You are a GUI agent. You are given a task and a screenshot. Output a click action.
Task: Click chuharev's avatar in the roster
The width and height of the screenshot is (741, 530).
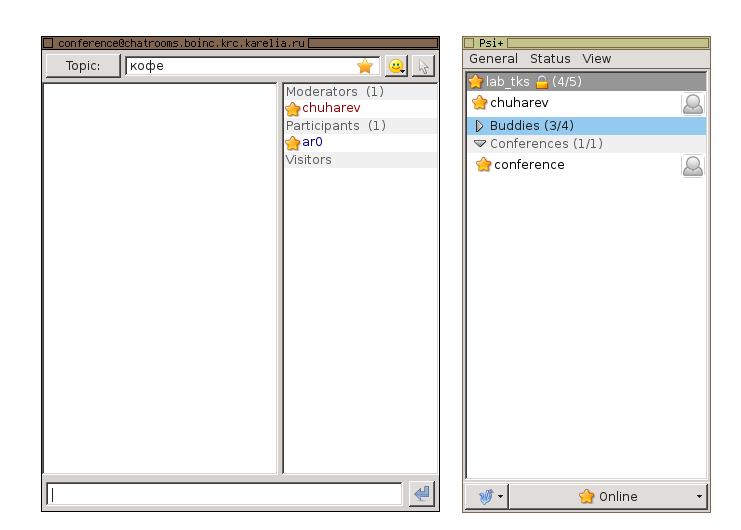(x=692, y=103)
